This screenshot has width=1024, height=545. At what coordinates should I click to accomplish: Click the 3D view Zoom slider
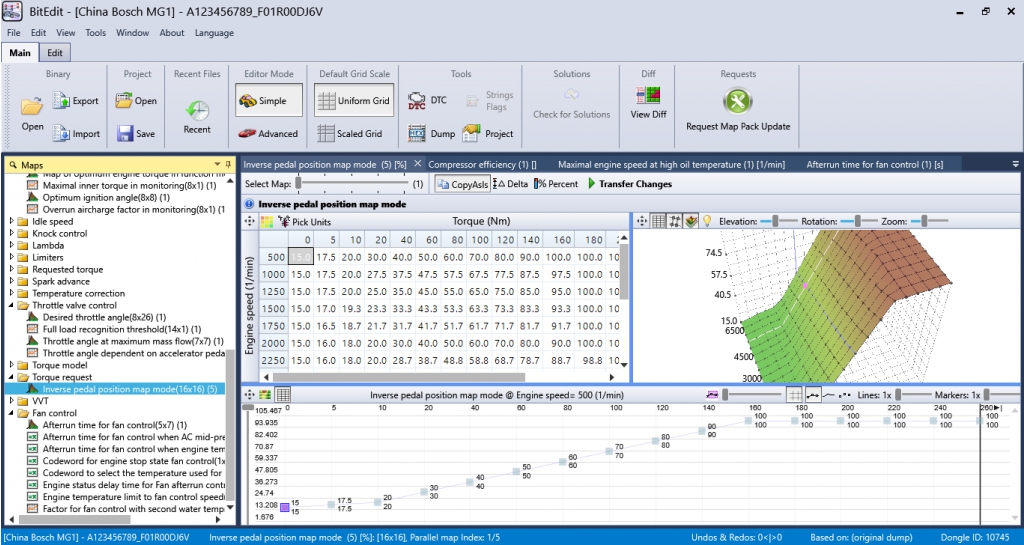929,221
